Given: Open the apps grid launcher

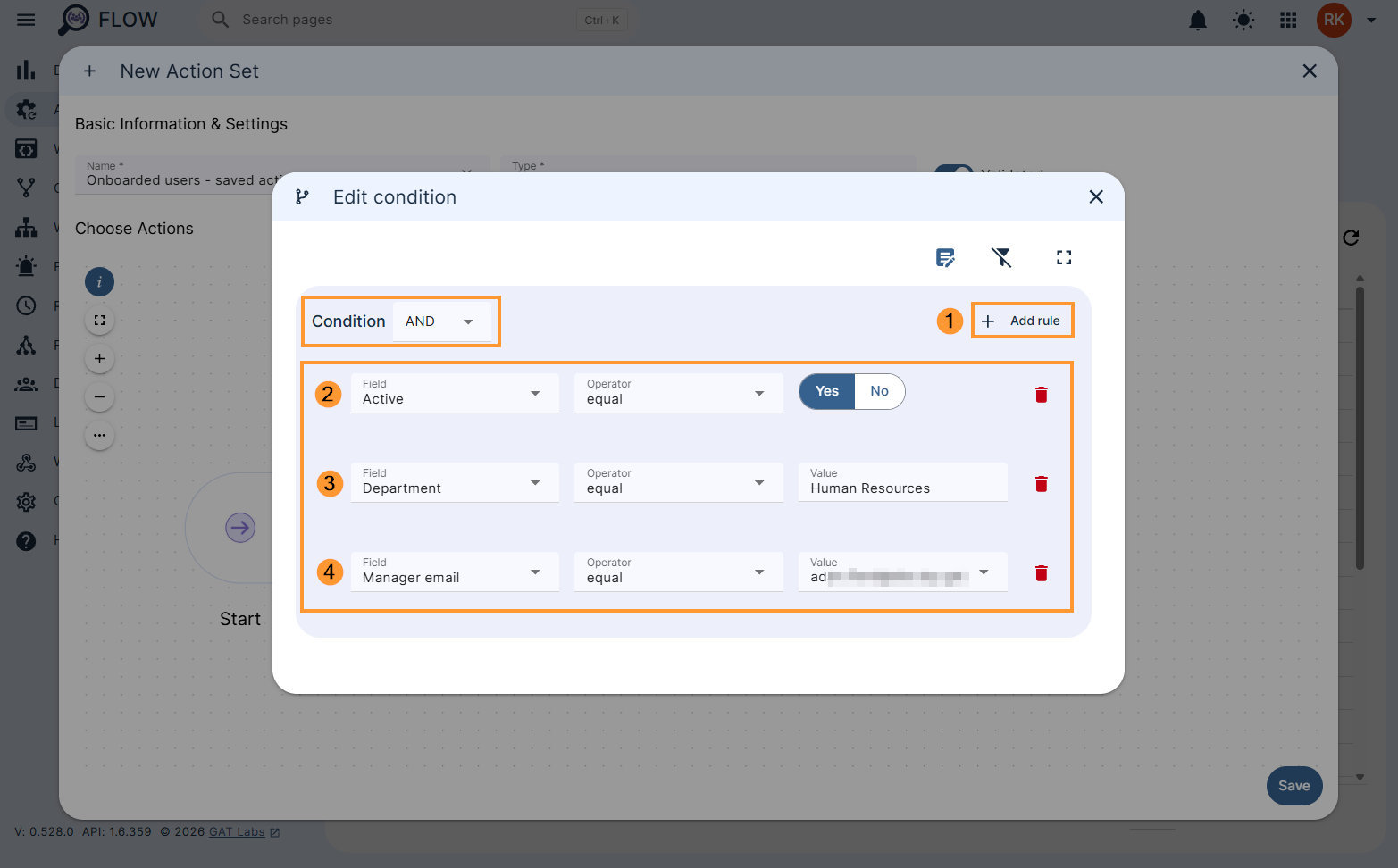Looking at the screenshot, I should 1288,20.
